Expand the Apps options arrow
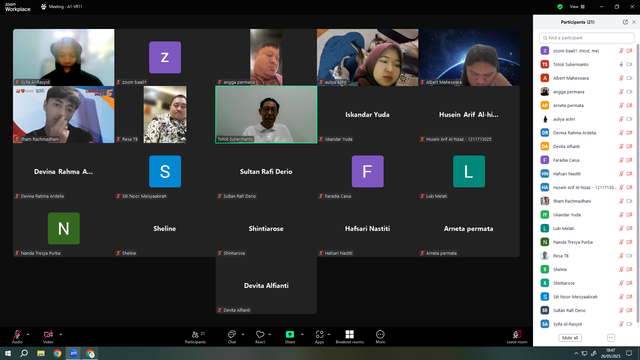Viewport: 640px width, 360px height. [x=329, y=334]
